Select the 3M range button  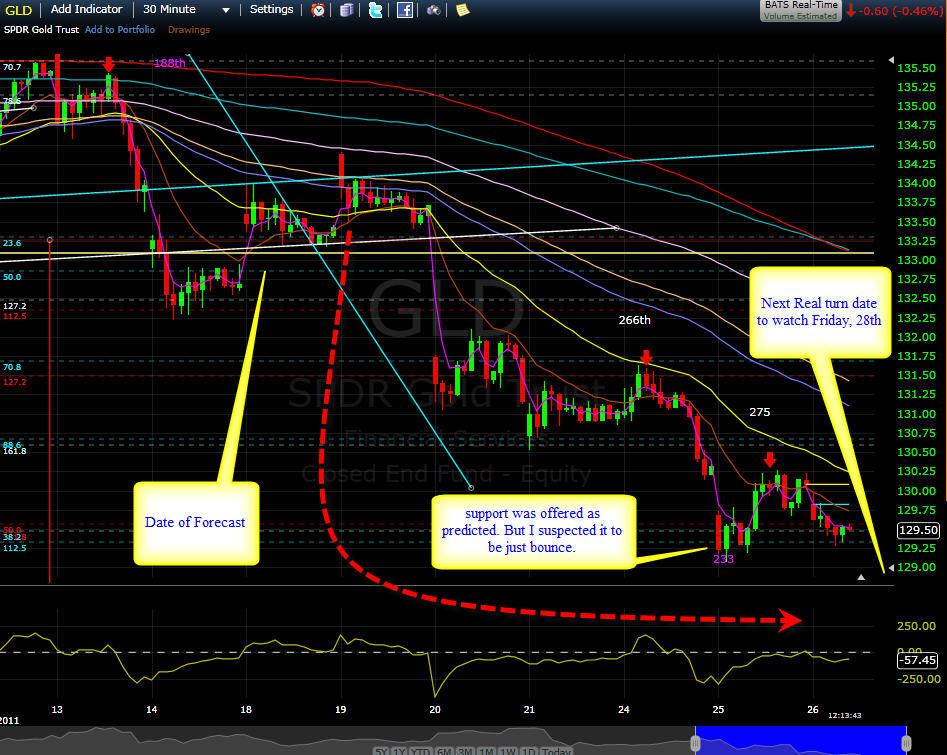(x=465, y=751)
